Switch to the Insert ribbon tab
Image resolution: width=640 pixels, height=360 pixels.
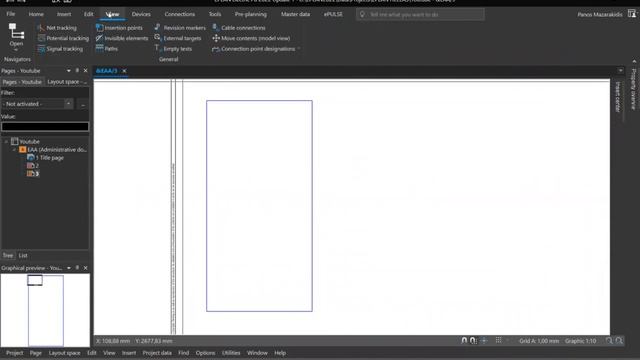(64, 14)
